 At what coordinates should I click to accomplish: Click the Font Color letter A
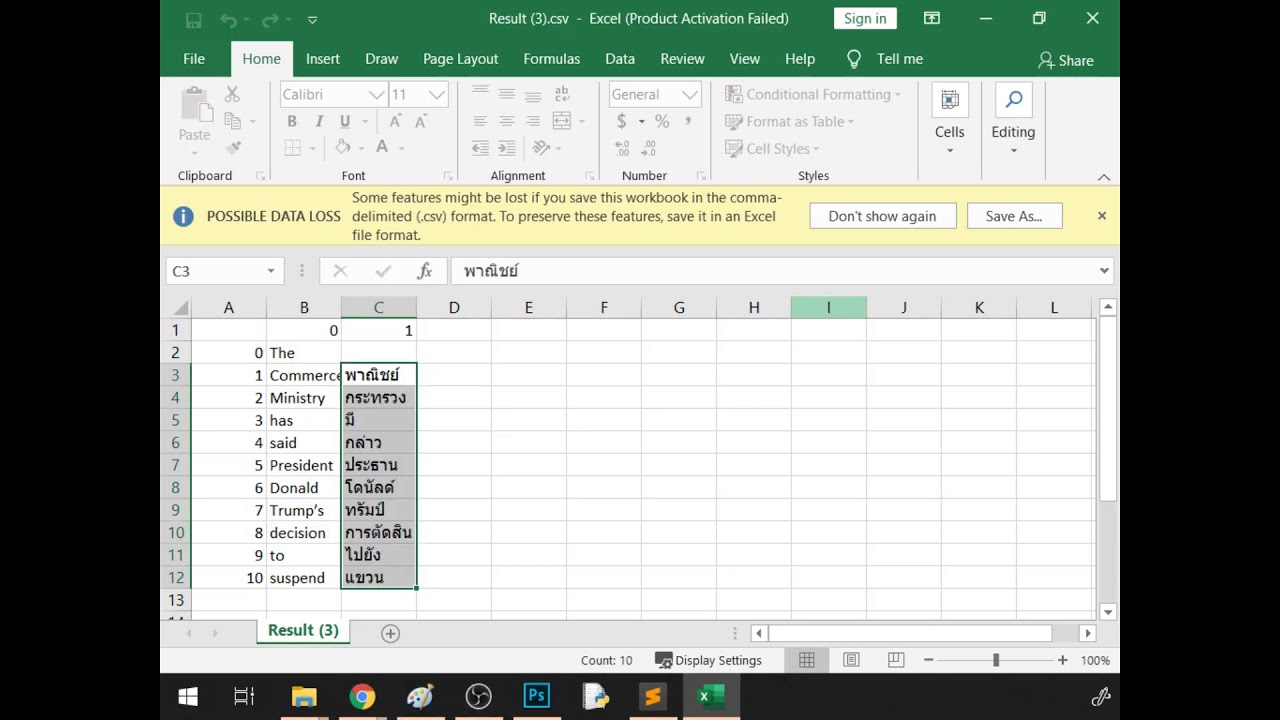pos(382,147)
